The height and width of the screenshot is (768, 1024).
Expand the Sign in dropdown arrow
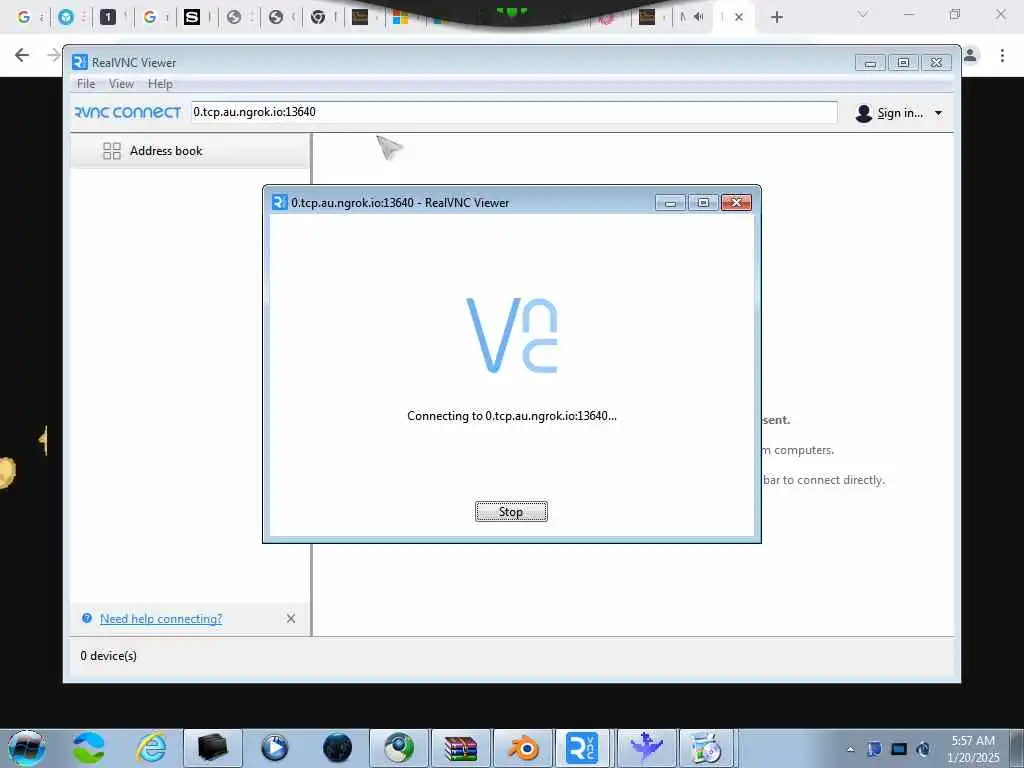pyautogui.click(x=938, y=113)
